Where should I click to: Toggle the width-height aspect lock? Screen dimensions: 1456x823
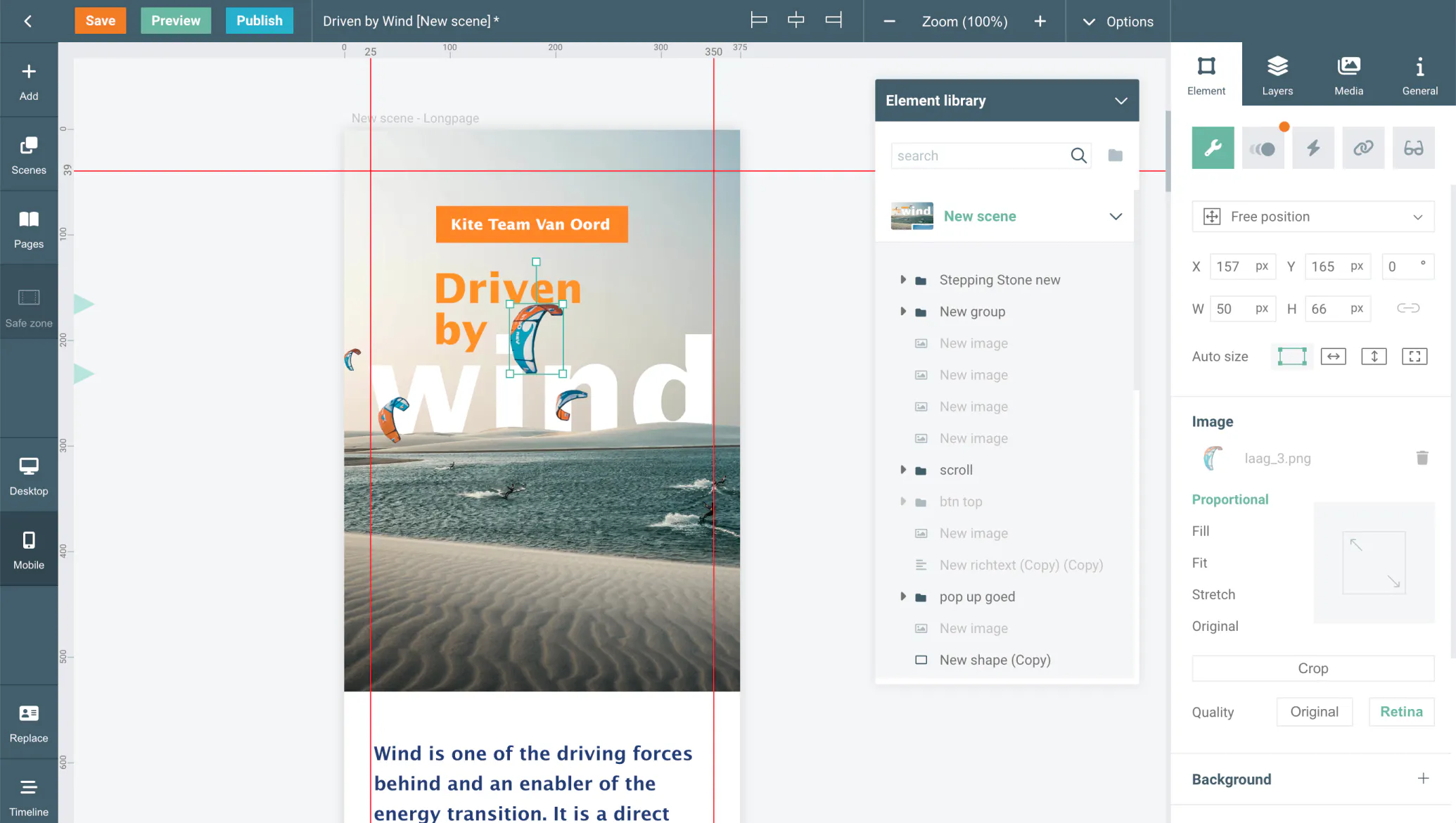pos(1407,308)
